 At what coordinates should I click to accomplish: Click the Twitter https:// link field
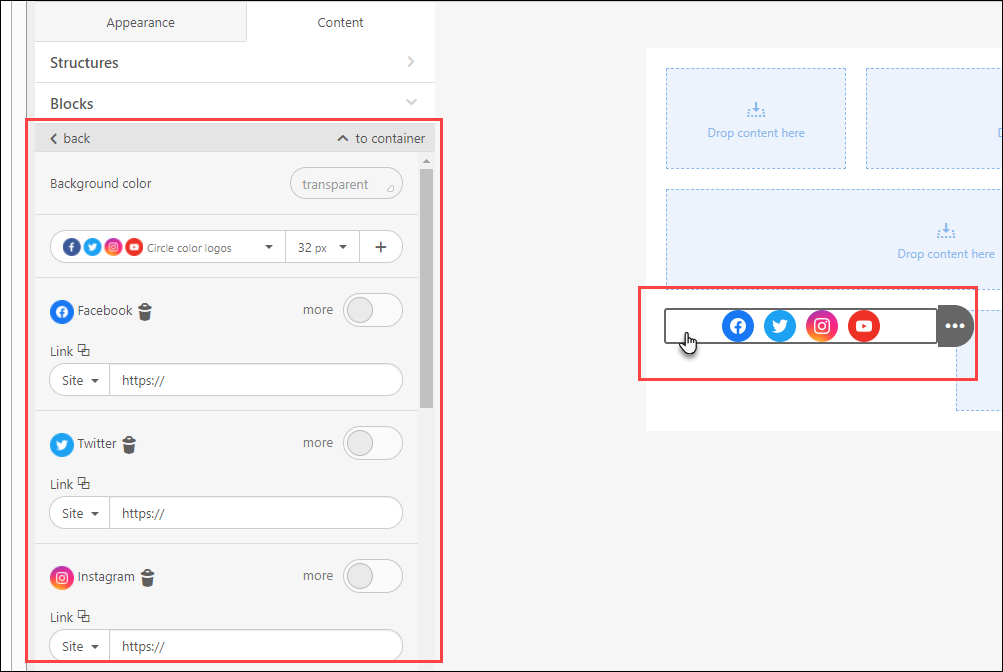point(256,513)
